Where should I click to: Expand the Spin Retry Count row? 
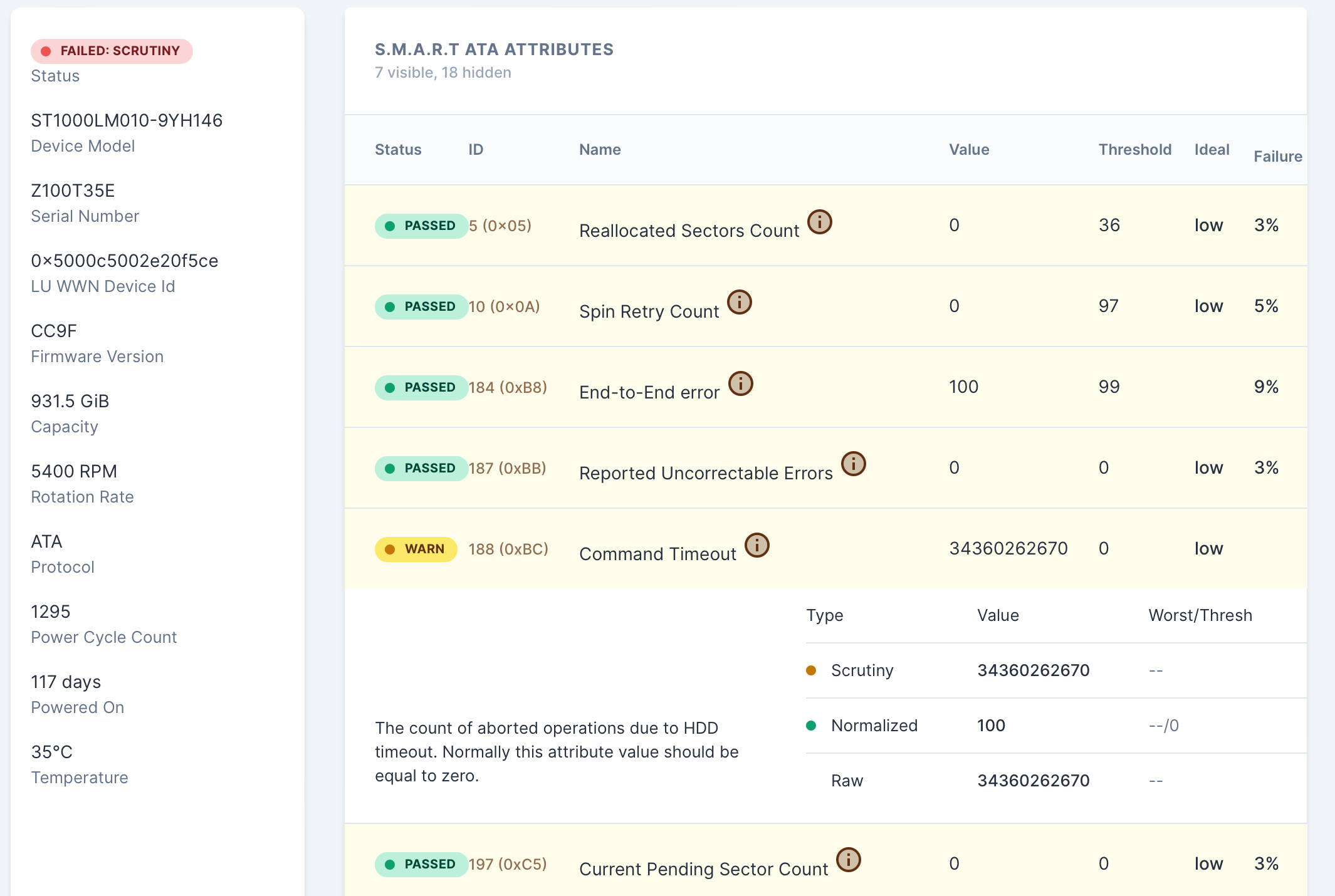pyautogui.click(x=648, y=311)
